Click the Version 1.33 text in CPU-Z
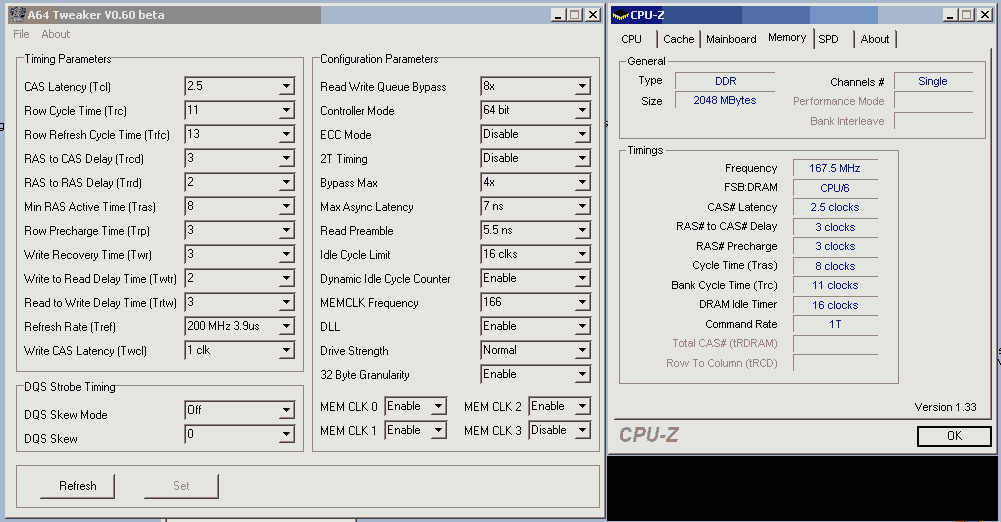The width and height of the screenshot is (1001, 522). coord(945,407)
